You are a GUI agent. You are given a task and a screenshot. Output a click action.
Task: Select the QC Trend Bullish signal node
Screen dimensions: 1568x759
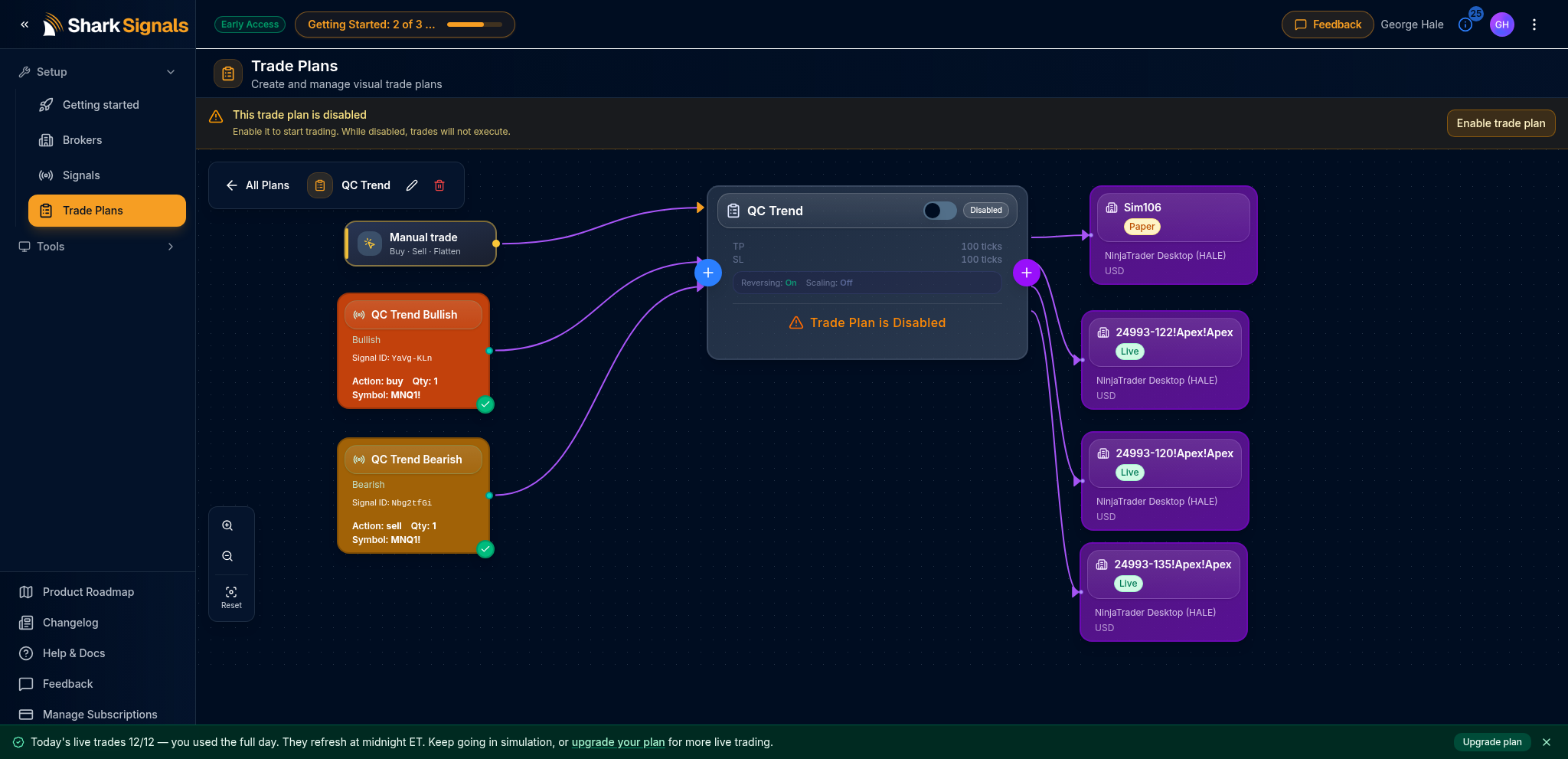tap(413, 351)
